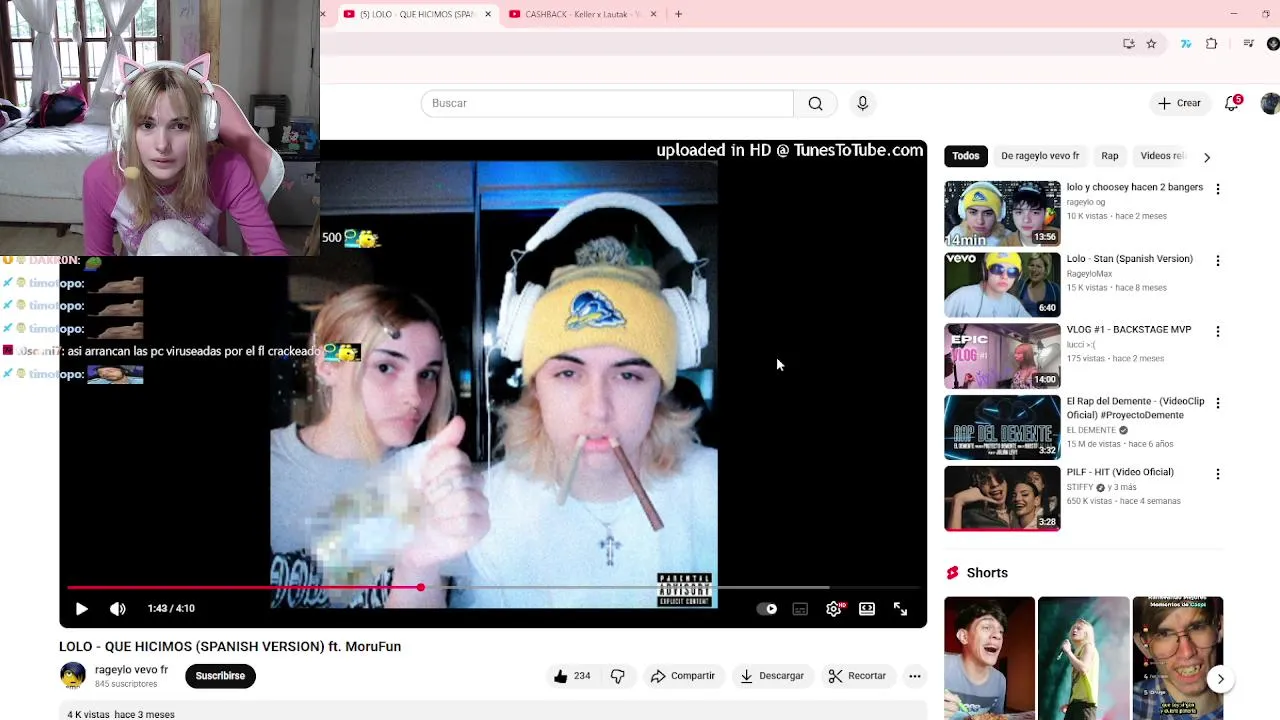This screenshot has width=1280, height=720.
Task: Open player settings gear with HD badge
Action: point(834,608)
